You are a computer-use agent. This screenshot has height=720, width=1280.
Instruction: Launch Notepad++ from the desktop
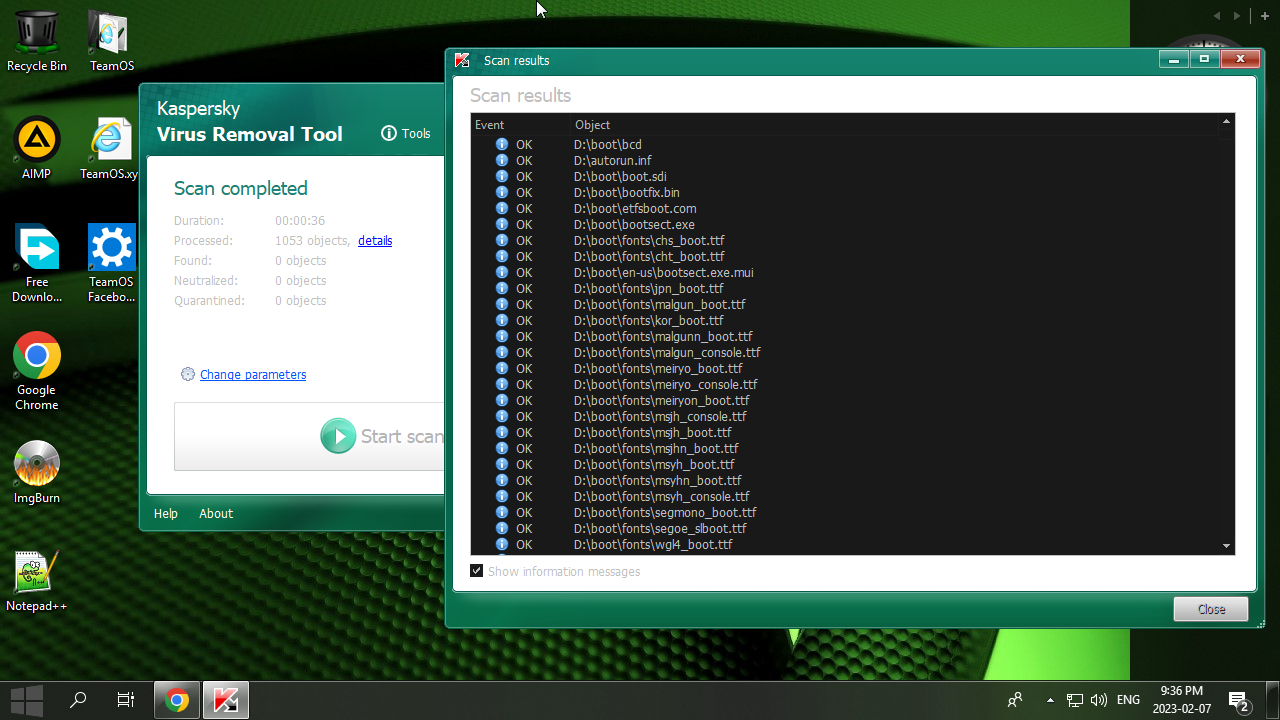(37, 580)
